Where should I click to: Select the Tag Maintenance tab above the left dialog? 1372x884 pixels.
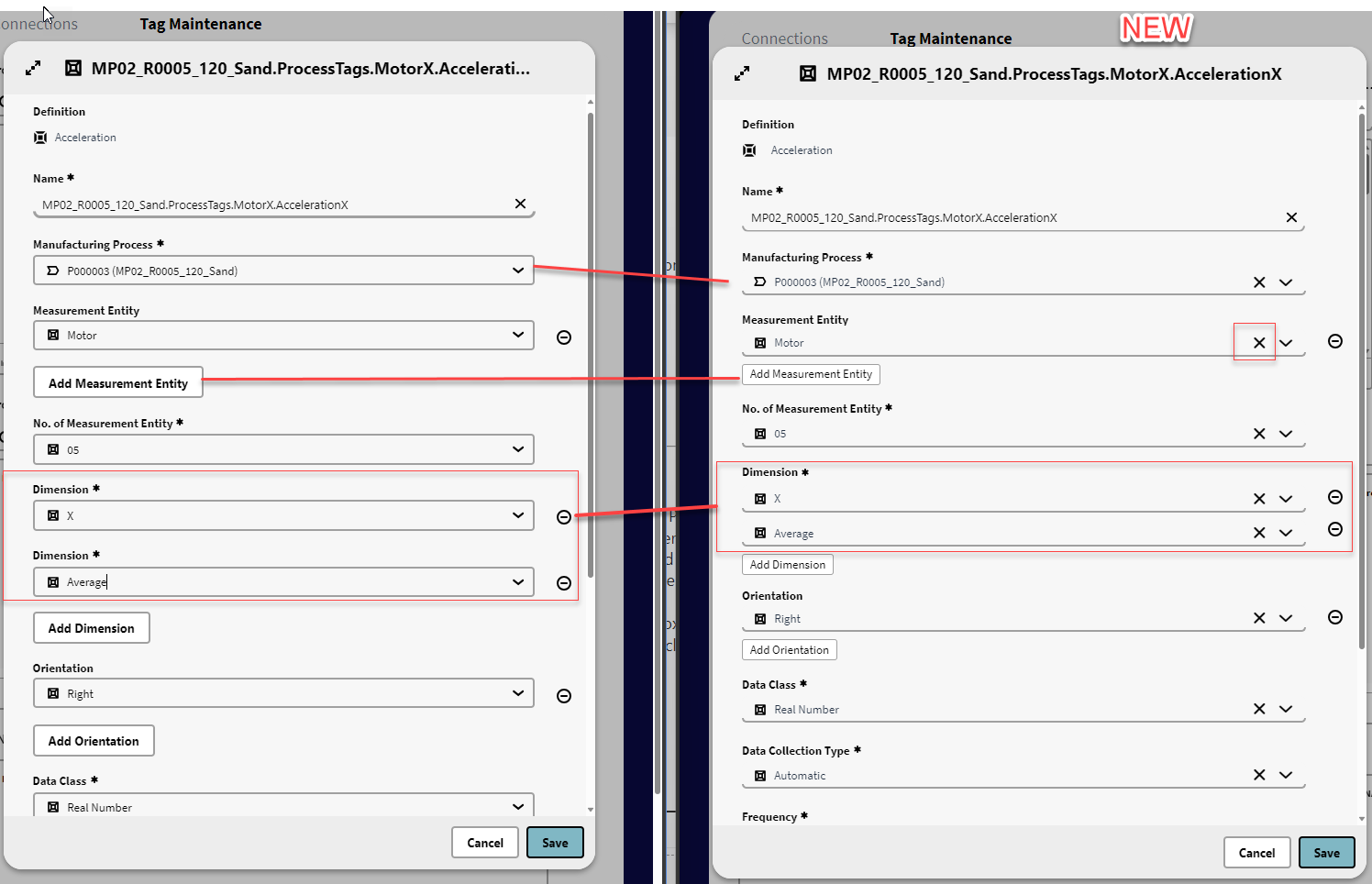(x=200, y=24)
